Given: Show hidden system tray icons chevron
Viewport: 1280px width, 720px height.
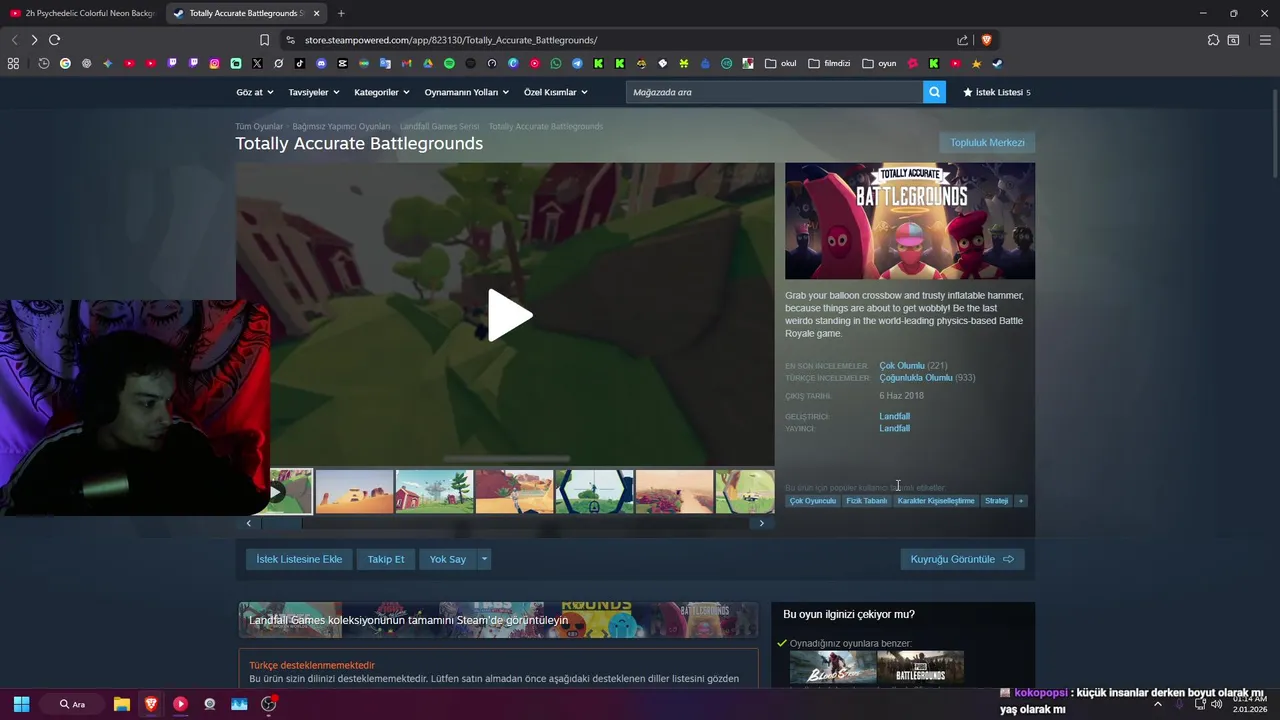Looking at the screenshot, I should coord(1158,704).
